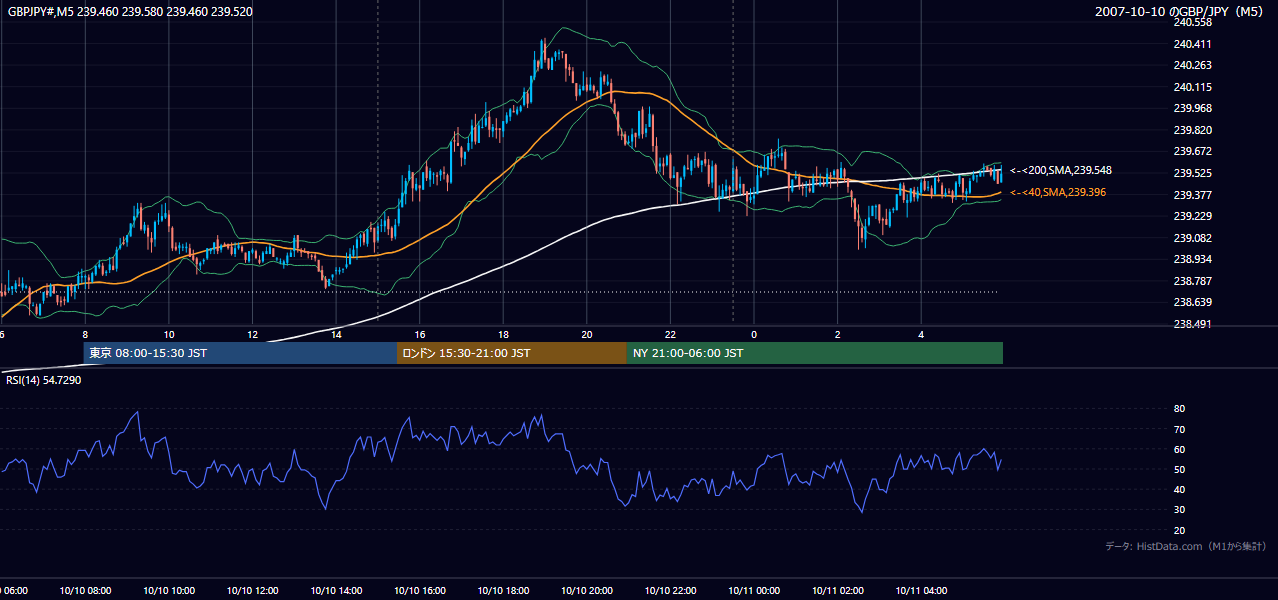1278x600 pixels.
Task: Click hour label 18 under price chart
Action: coord(503,334)
